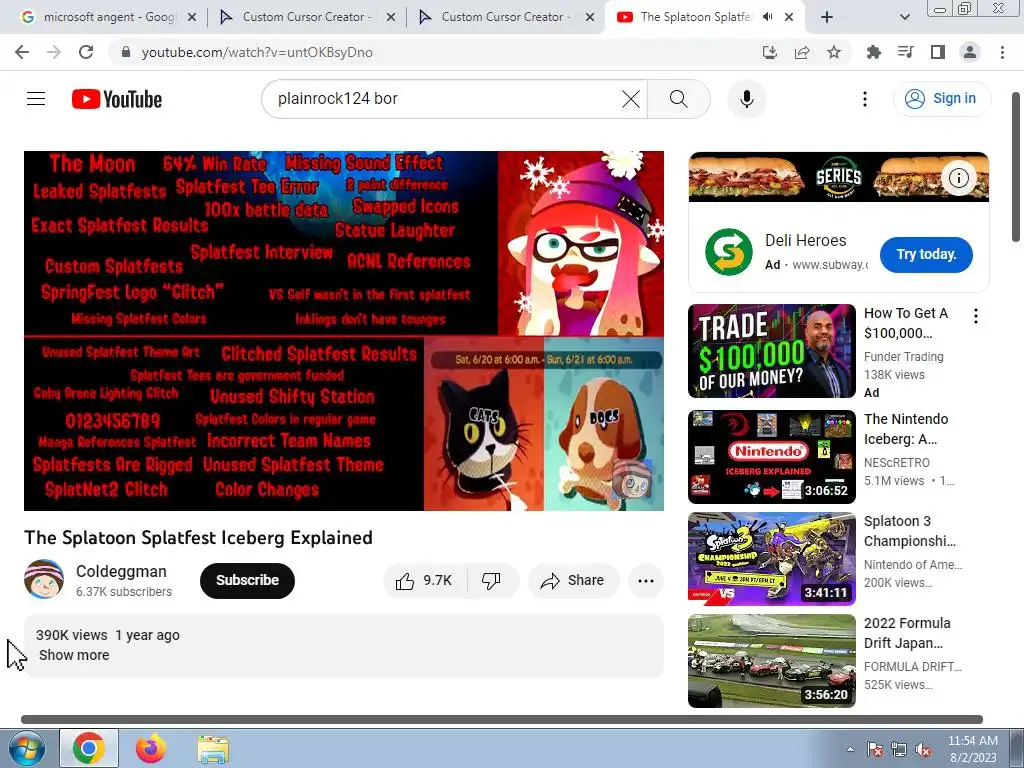Click vertical page scrollbar

[1016, 167]
